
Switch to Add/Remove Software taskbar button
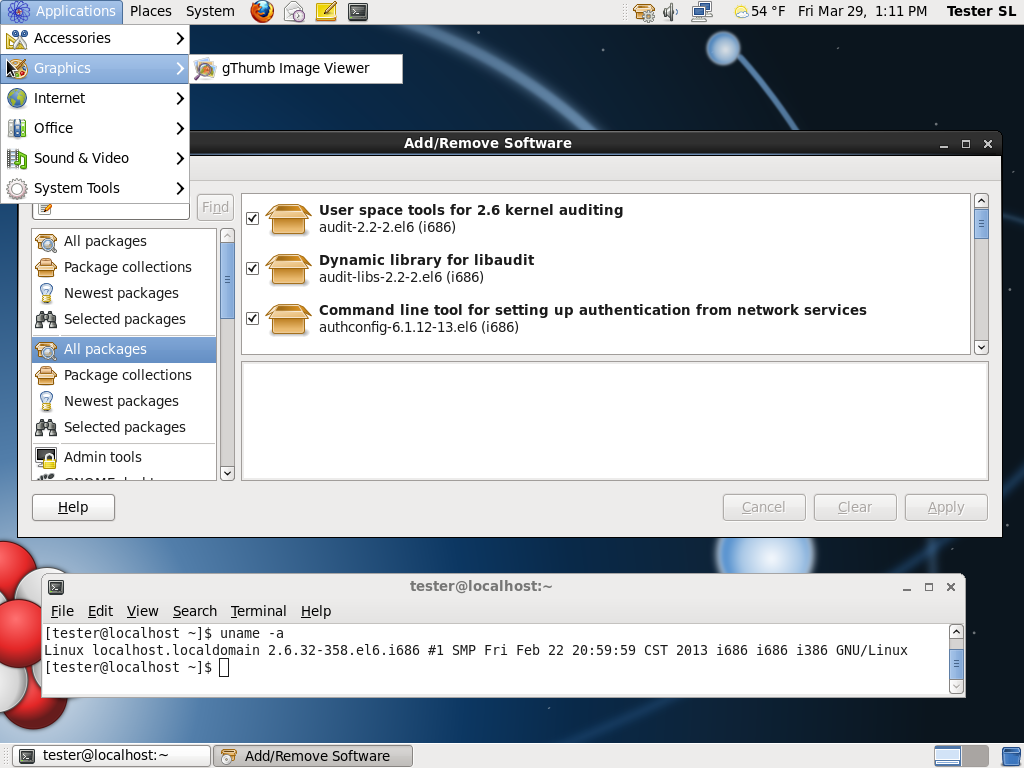(x=313, y=756)
